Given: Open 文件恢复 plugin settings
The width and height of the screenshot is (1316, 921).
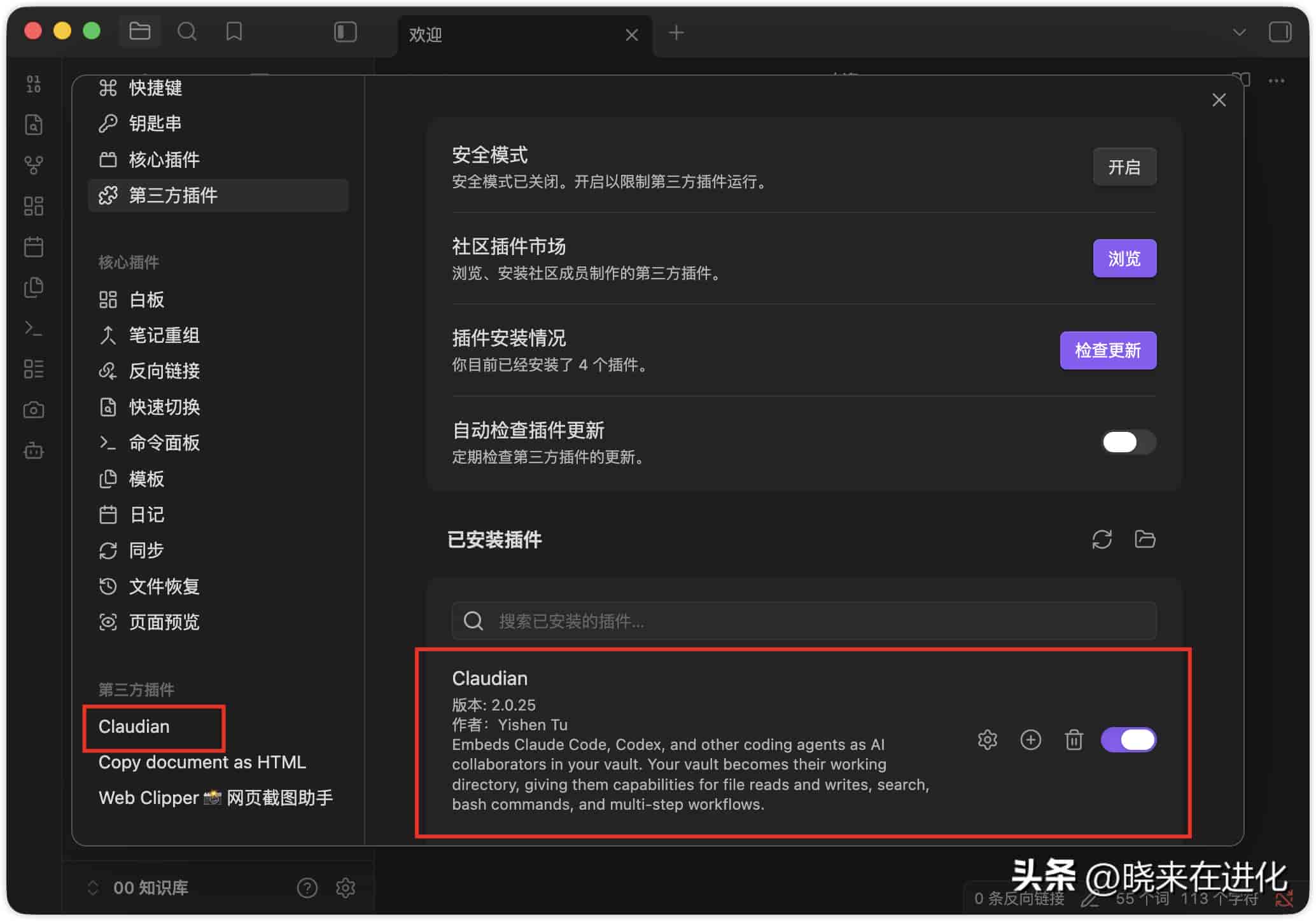Looking at the screenshot, I should click(x=218, y=586).
